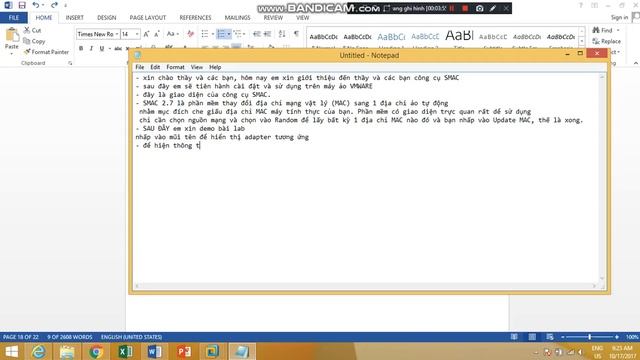The height and width of the screenshot is (360, 640).
Task: Toggle Bold formatting in Word
Action: click(81, 49)
